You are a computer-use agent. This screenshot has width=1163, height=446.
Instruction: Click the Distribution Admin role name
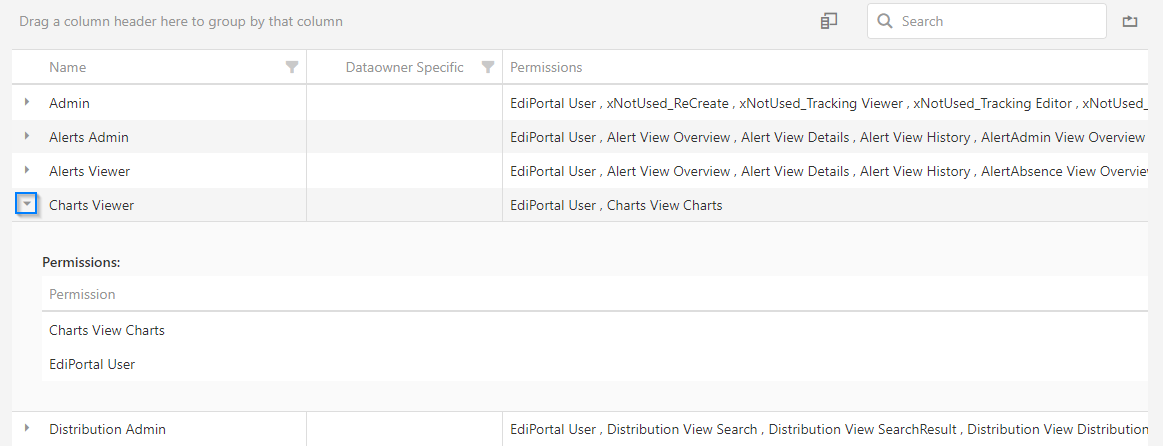pos(107,429)
